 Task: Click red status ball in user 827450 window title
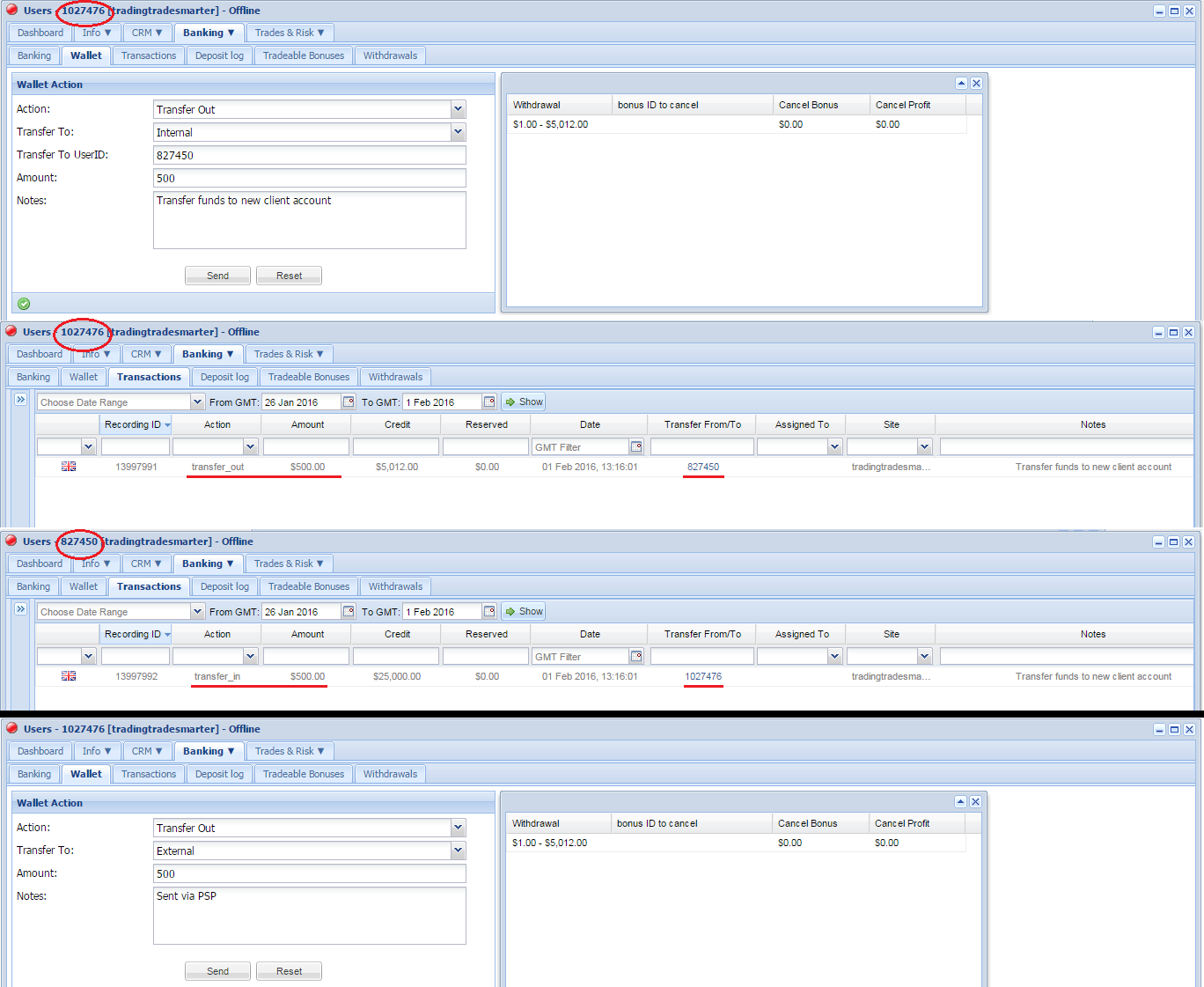click(x=11, y=541)
